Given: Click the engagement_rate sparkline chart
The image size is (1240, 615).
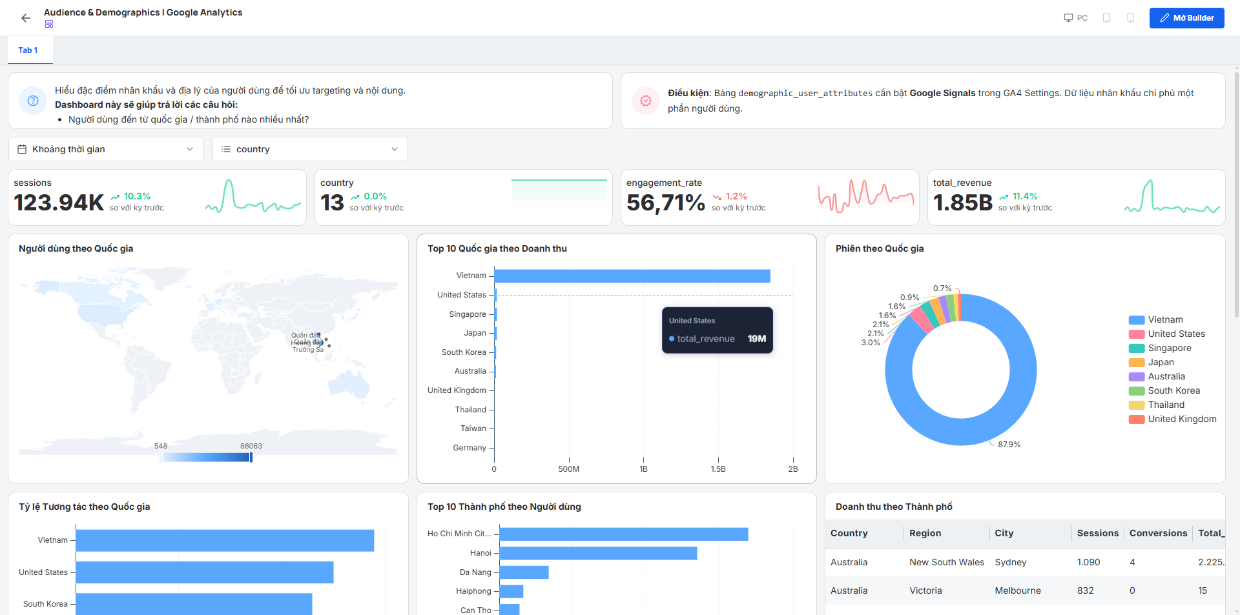Looking at the screenshot, I should point(866,196).
